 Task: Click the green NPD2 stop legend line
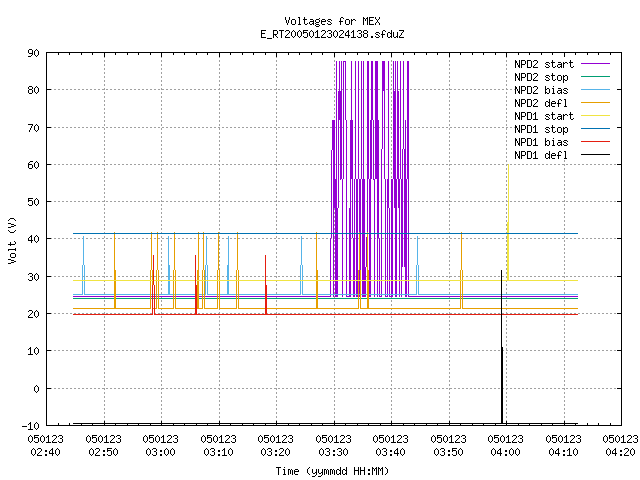[x=595, y=77]
